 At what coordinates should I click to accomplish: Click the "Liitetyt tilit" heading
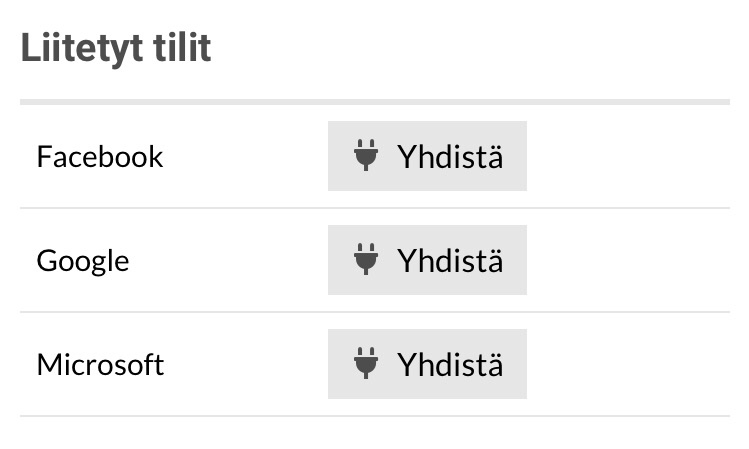(116, 49)
